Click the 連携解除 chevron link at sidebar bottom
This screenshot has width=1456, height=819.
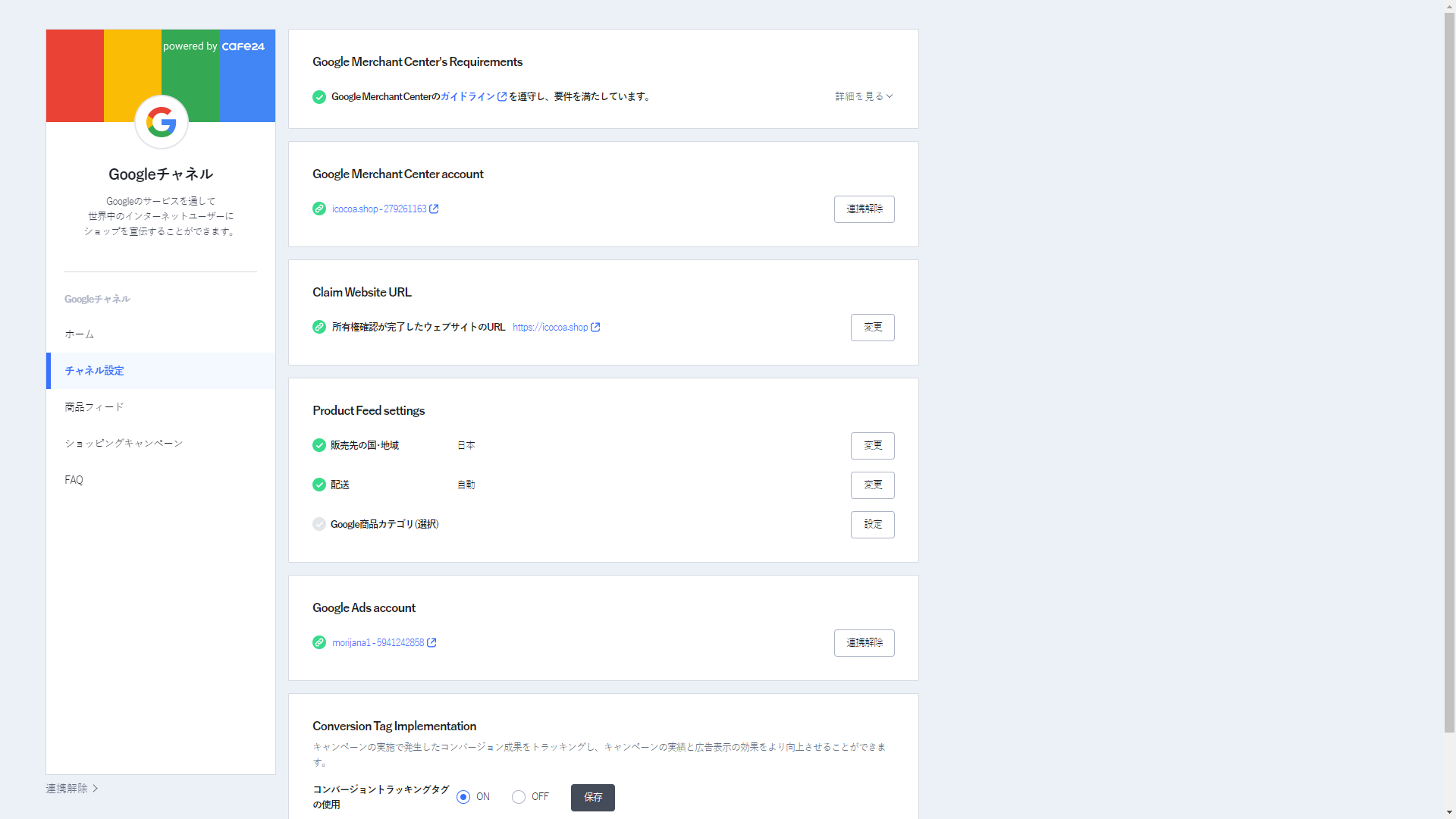pos(72,789)
